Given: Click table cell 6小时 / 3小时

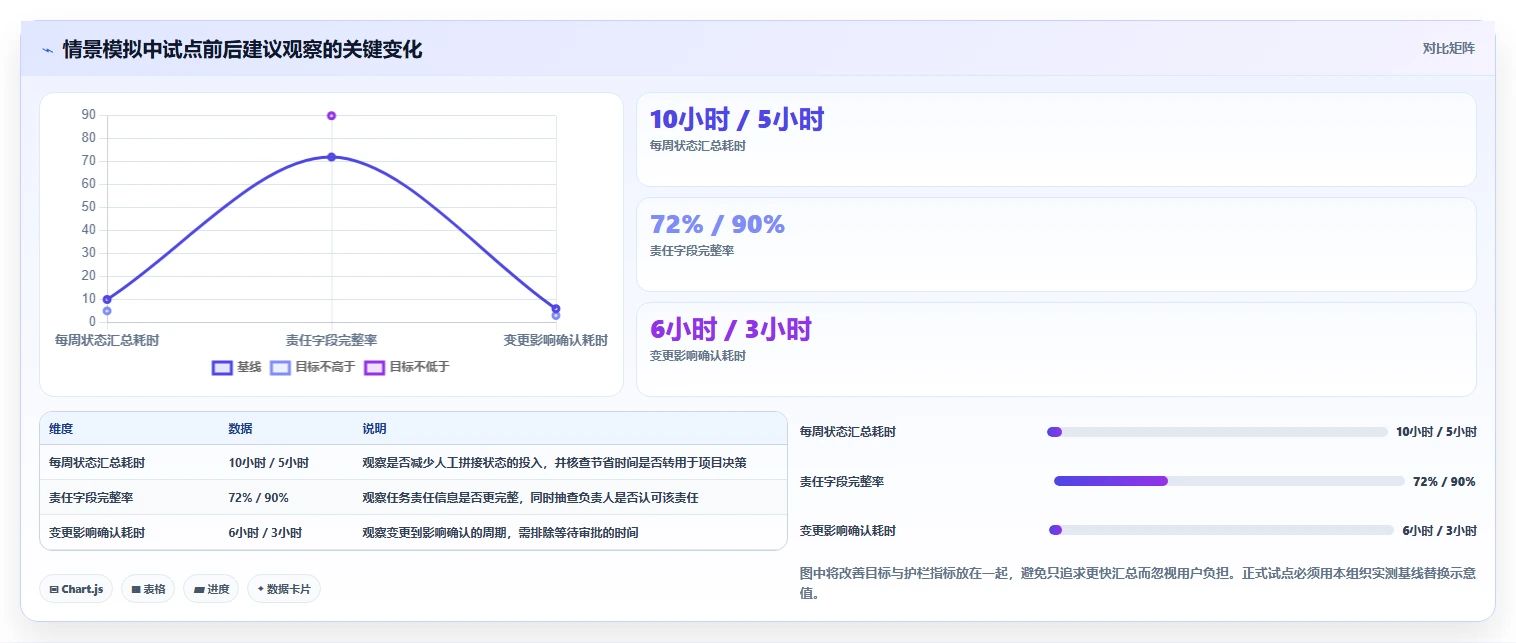Looking at the screenshot, I should tap(265, 533).
